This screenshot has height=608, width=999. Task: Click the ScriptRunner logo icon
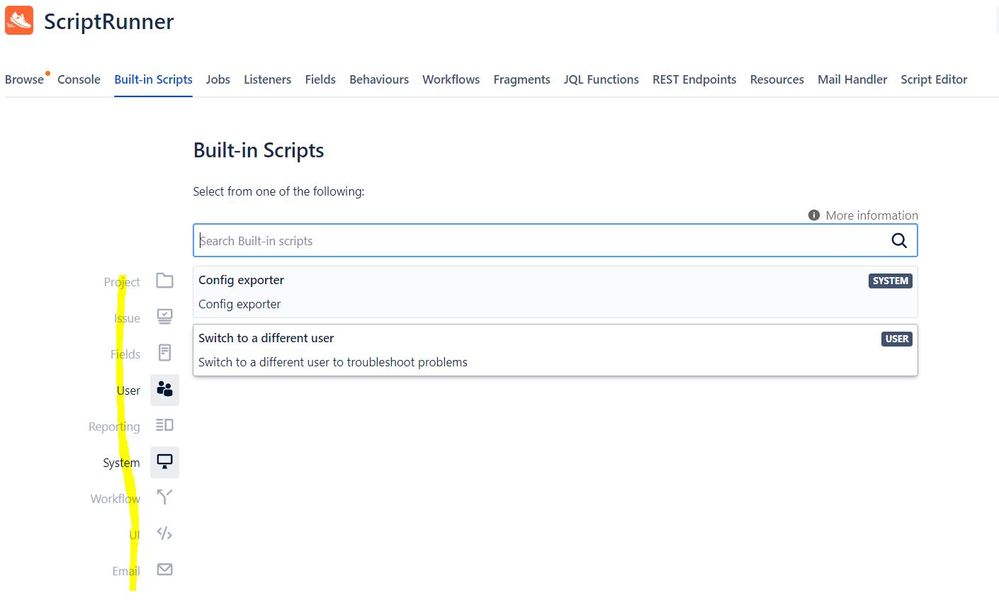pyautogui.click(x=19, y=20)
